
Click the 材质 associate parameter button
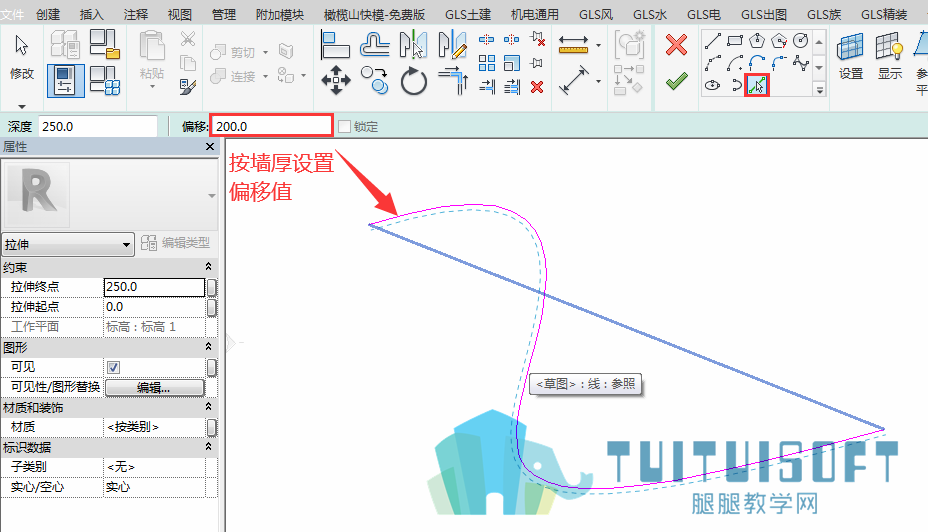click(x=211, y=427)
